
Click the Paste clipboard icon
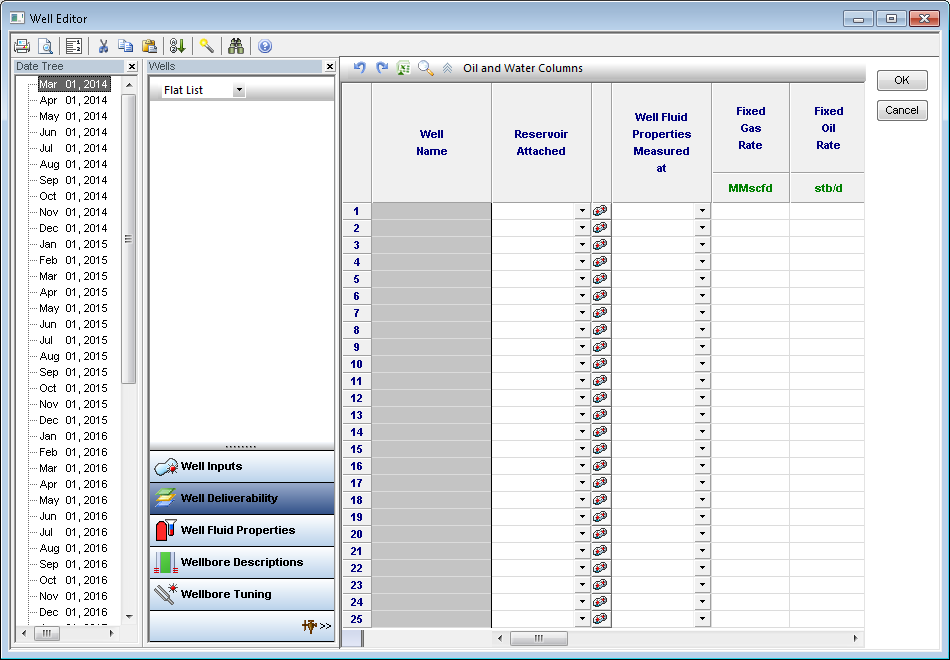(149, 46)
